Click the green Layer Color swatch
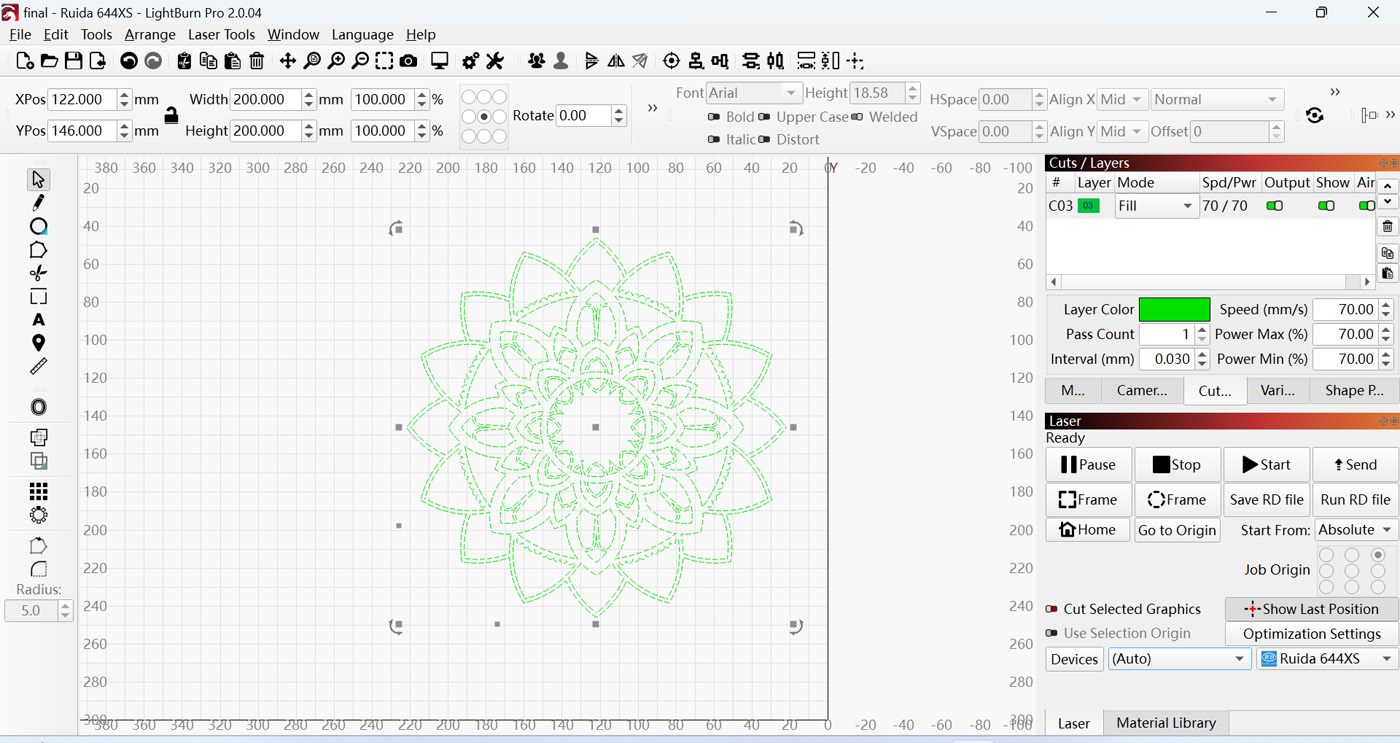Viewport: 1400px width, 743px height. coord(1174,310)
